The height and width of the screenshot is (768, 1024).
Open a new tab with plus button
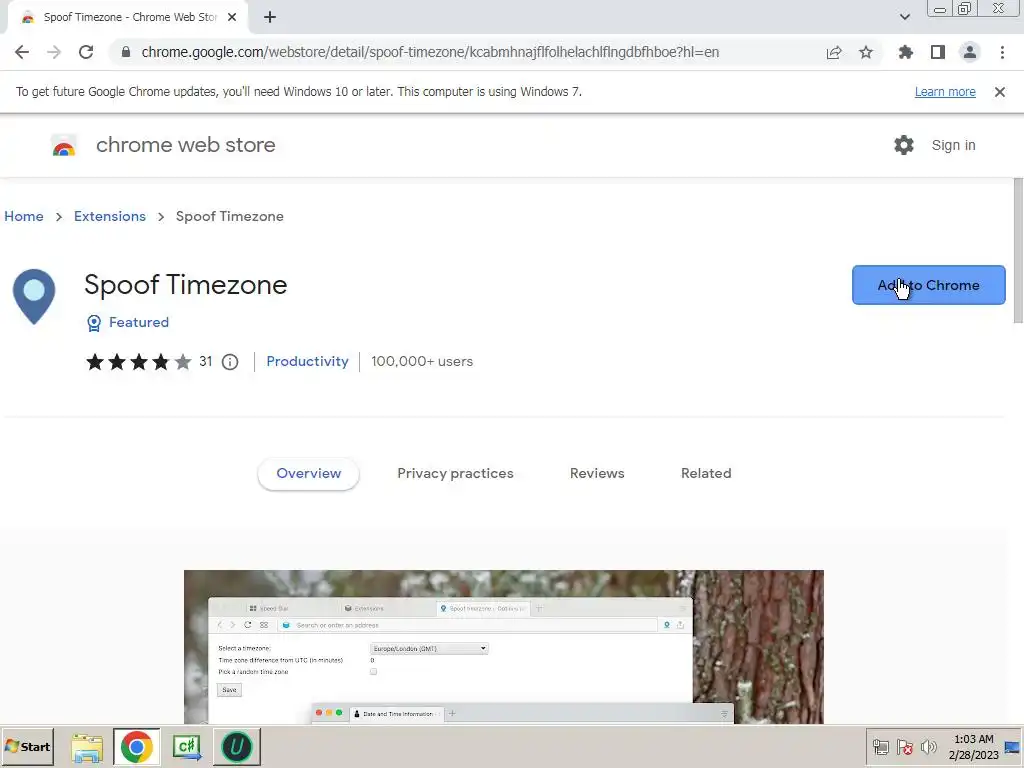click(x=270, y=17)
